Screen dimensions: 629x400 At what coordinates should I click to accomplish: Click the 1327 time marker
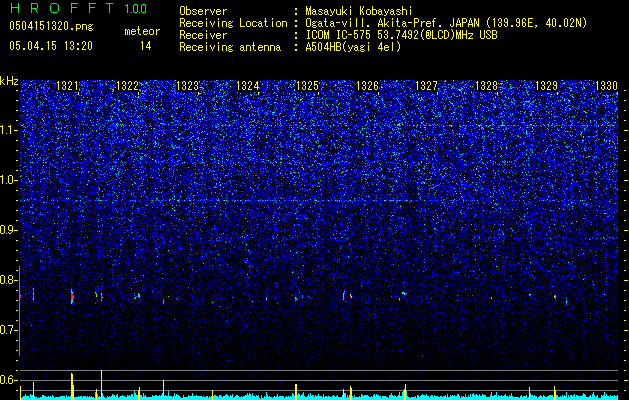(426, 86)
